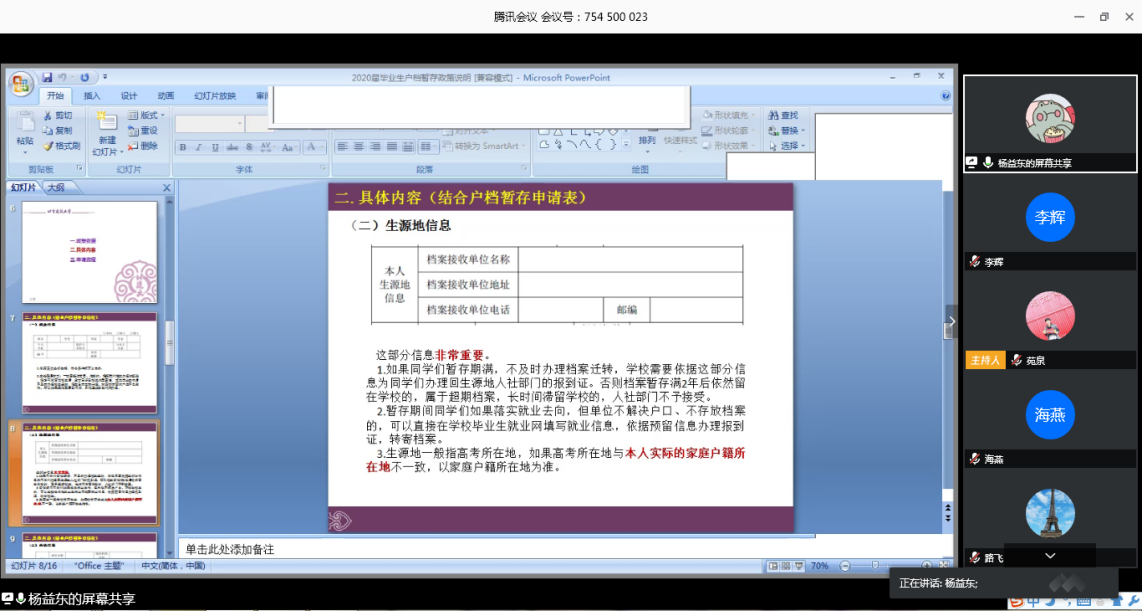Click the zoom slider in status bar

click(x=875, y=566)
